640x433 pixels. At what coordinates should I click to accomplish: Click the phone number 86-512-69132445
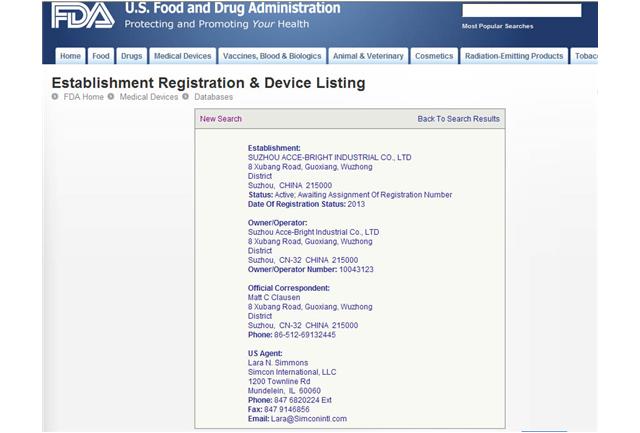coord(305,335)
